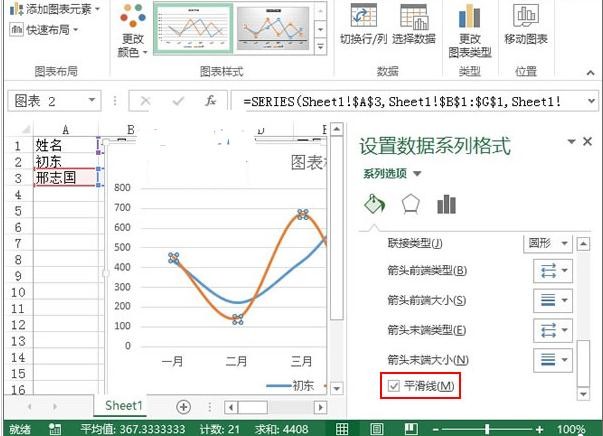Image resolution: width=603 pixels, height=436 pixels.
Task: Select the gray gradient chart style thumbnail
Action: pos(273,28)
